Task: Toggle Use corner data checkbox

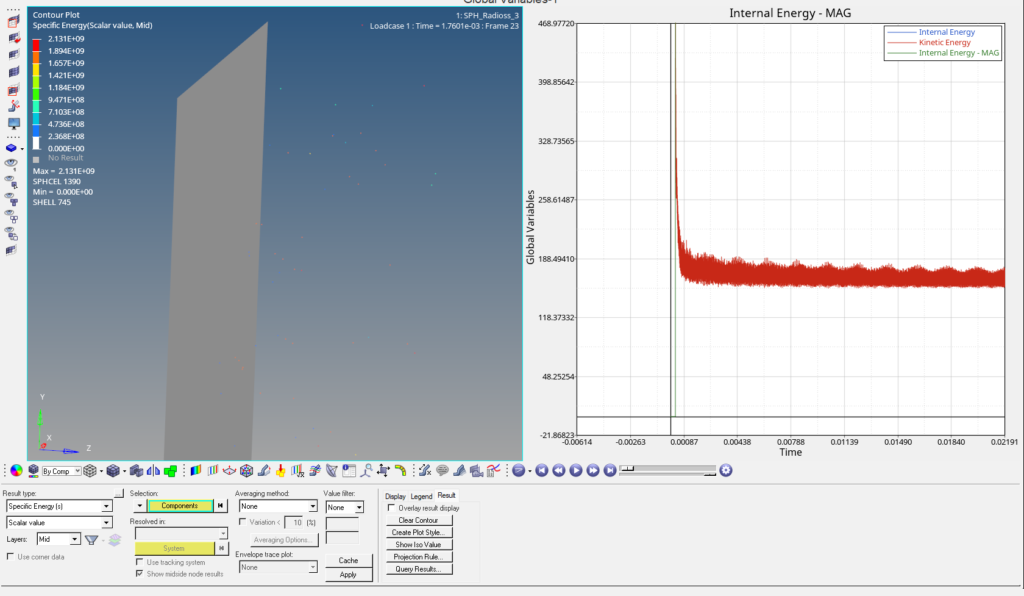Action: click(x=10, y=557)
